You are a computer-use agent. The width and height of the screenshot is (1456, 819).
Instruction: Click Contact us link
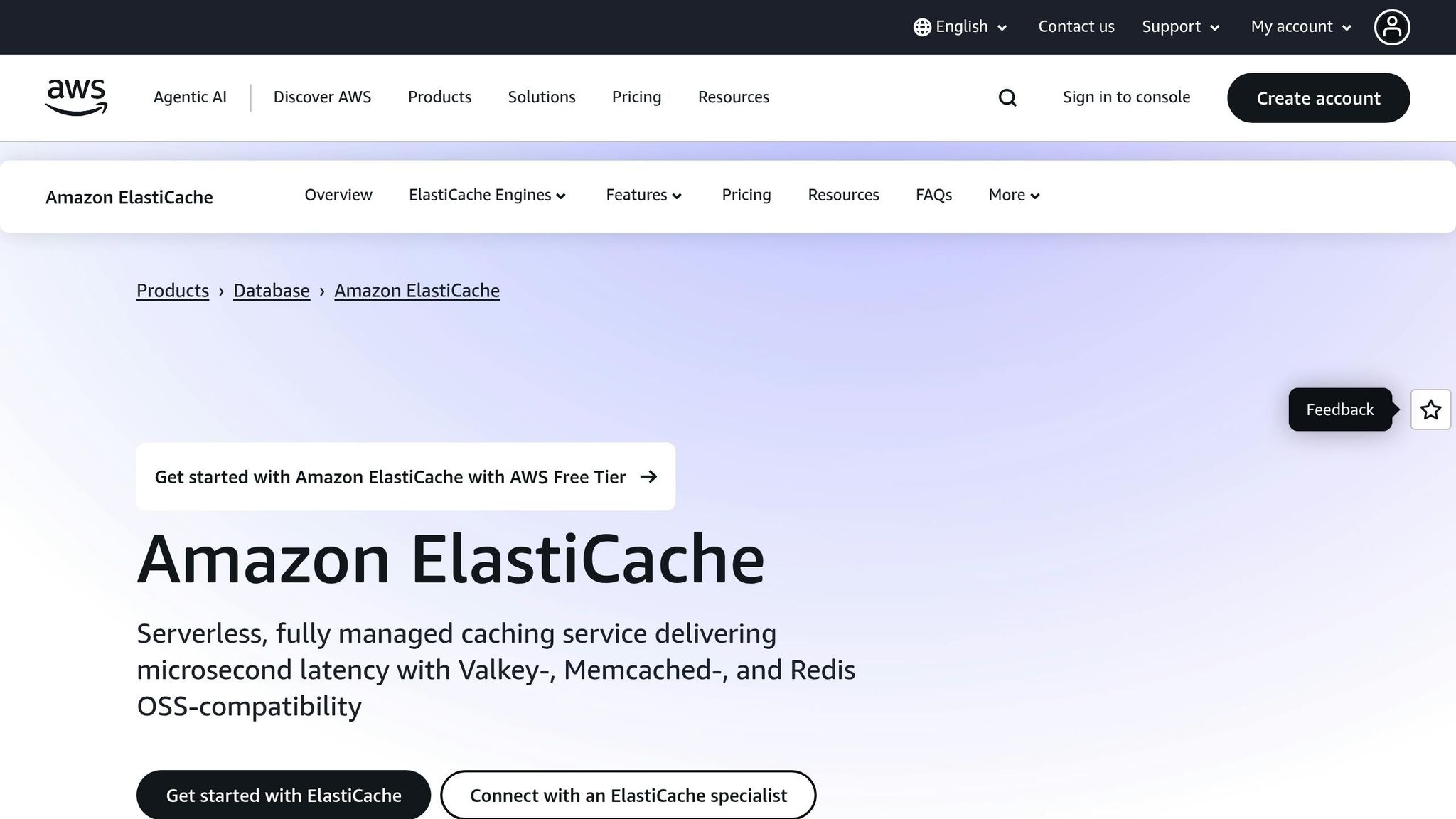[x=1076, y=27]
